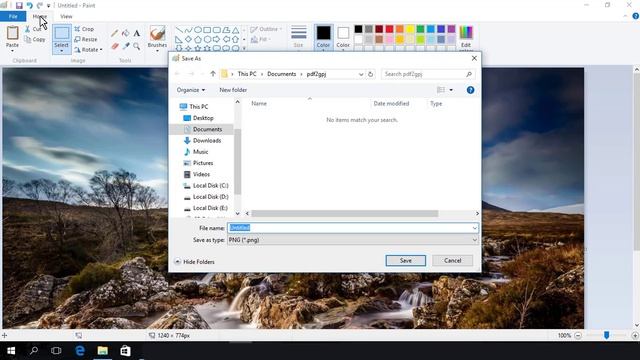
Task: Open the Outline dropdown in Shapes group
Action: [x=266, y=29]
